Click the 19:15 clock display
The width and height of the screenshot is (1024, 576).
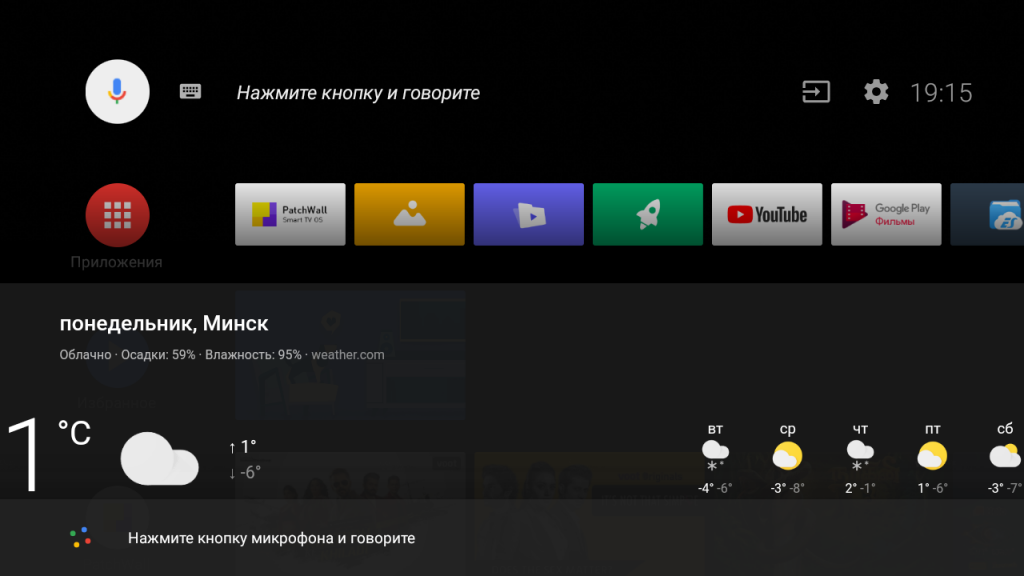941,93
